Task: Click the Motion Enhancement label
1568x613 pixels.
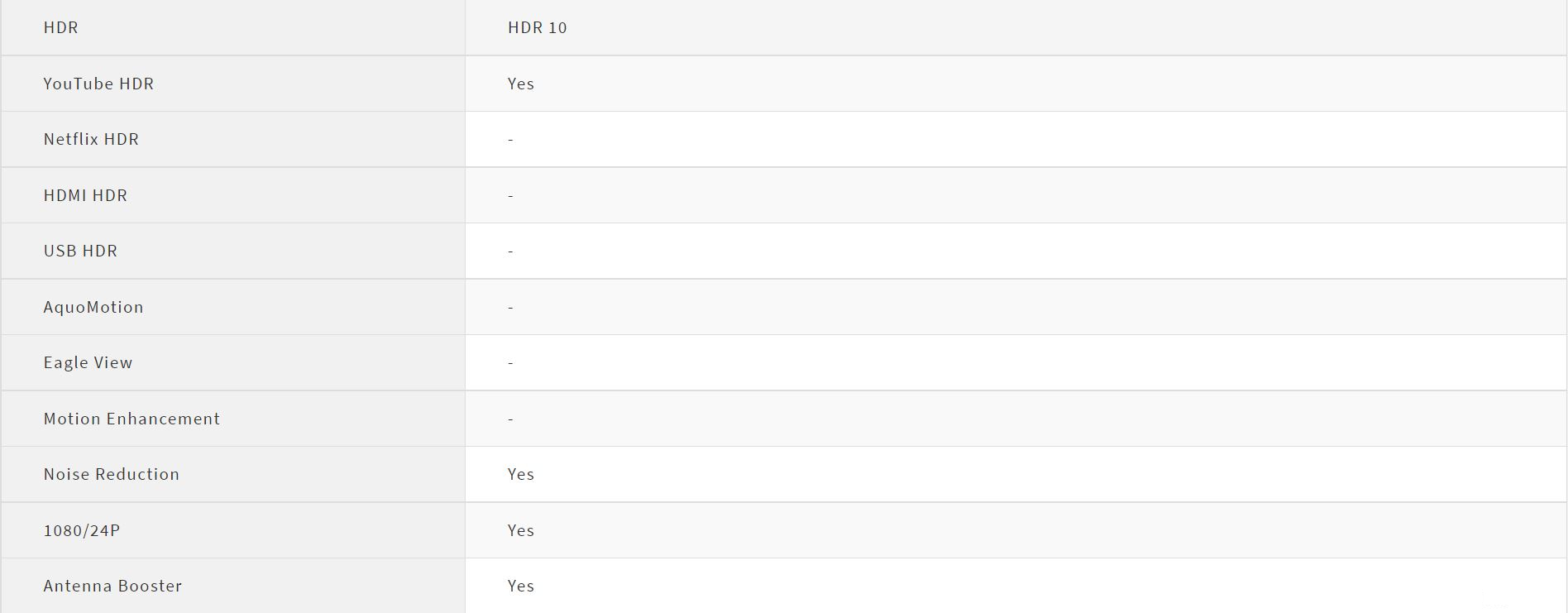Action: (131, 419)
